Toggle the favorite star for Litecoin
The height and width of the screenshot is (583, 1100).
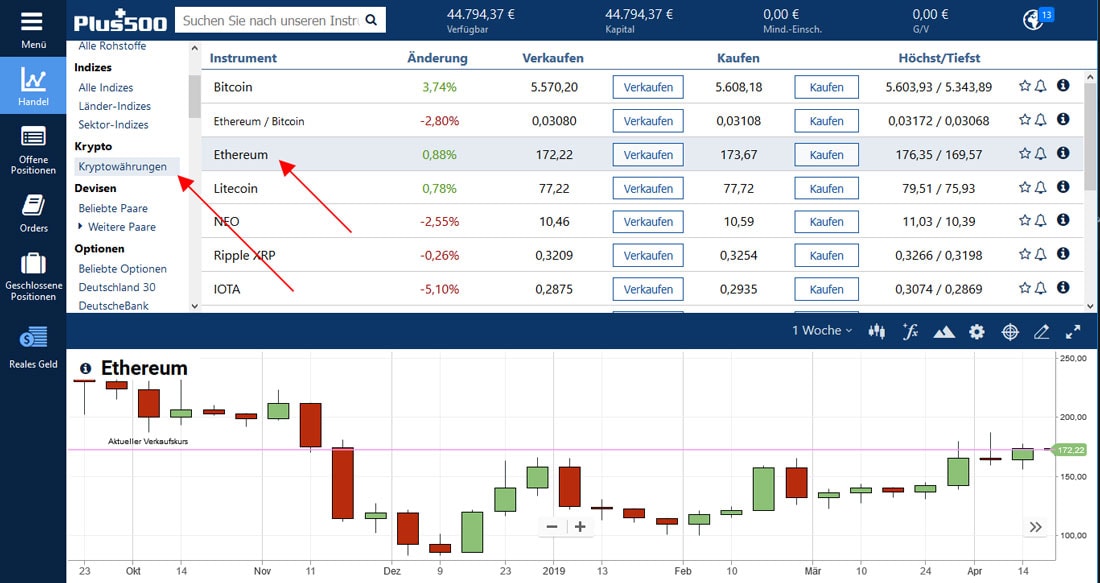tap(1026, 187)
